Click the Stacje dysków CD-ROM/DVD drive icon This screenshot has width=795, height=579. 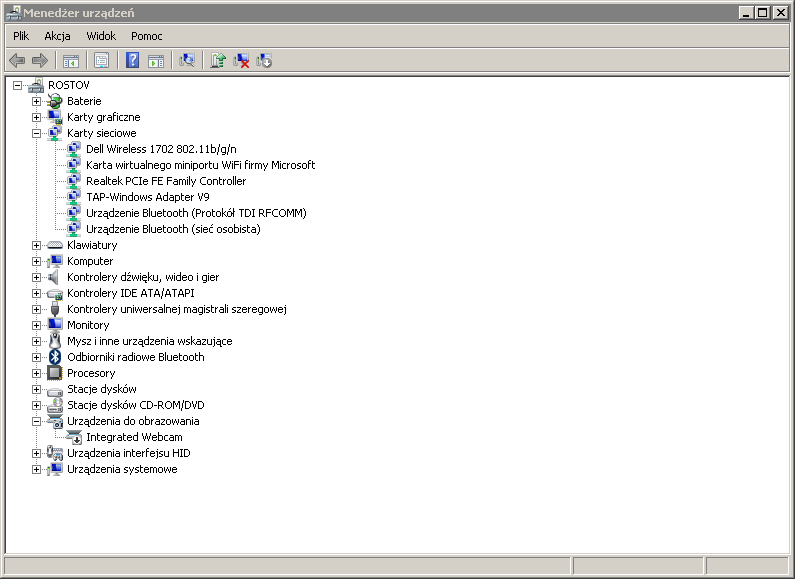pyautogui.click(x=55, y=405)
